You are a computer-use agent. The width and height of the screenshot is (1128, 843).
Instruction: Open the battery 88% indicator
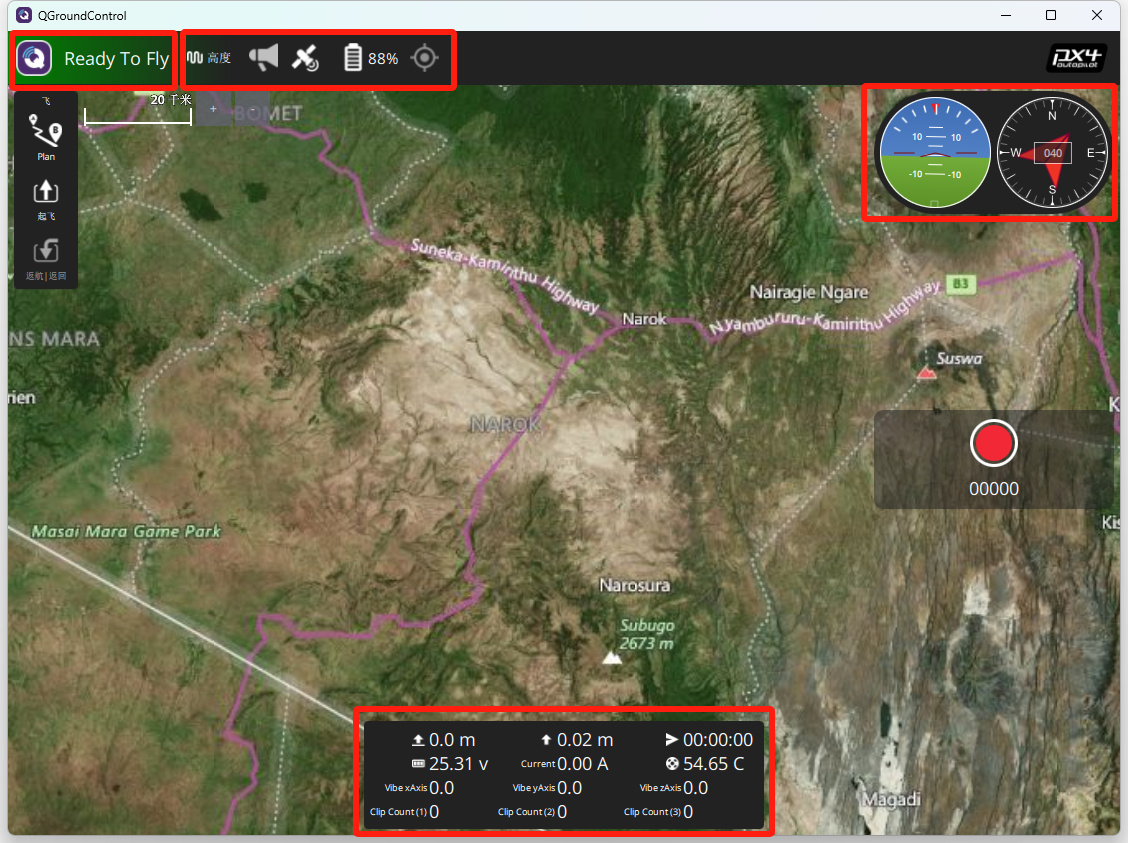click(x=371, y=58)
